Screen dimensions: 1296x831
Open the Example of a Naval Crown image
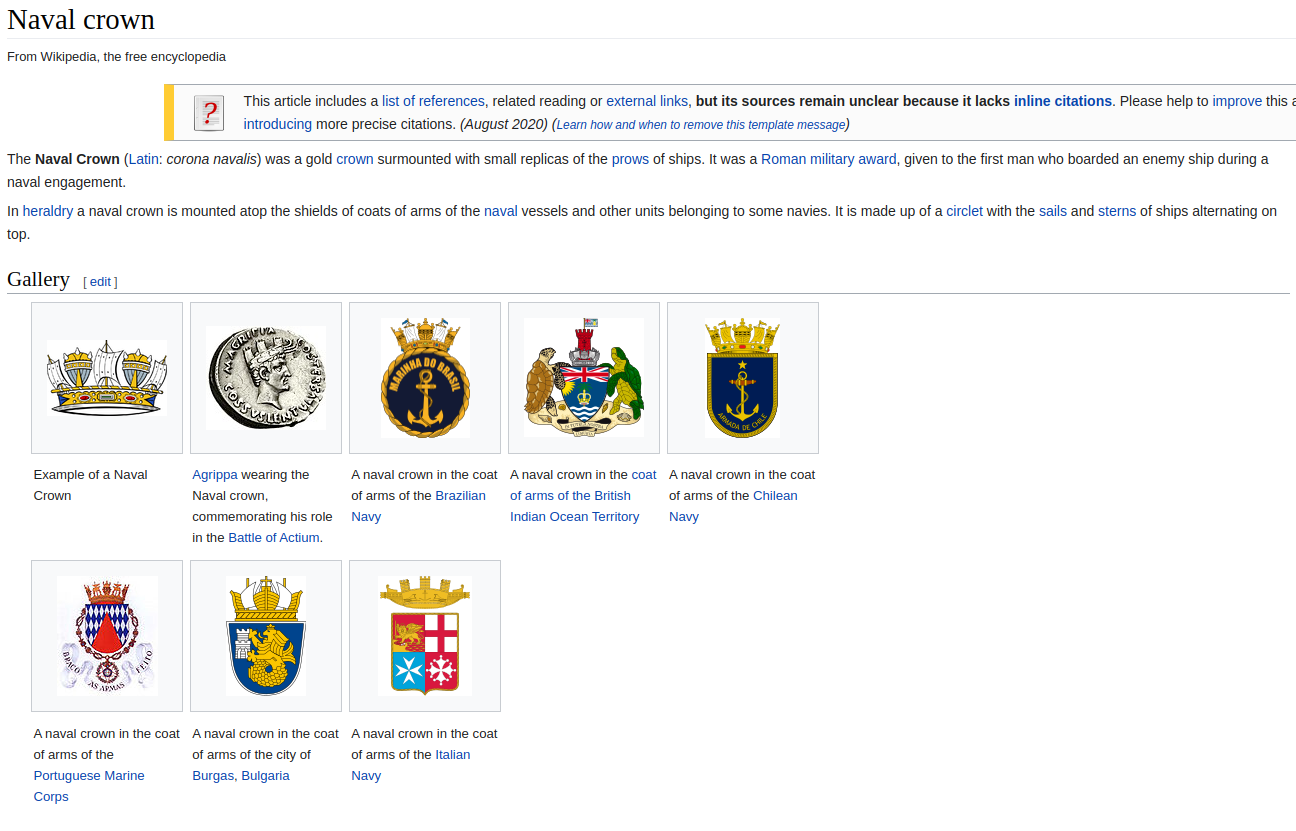(107, 378)
